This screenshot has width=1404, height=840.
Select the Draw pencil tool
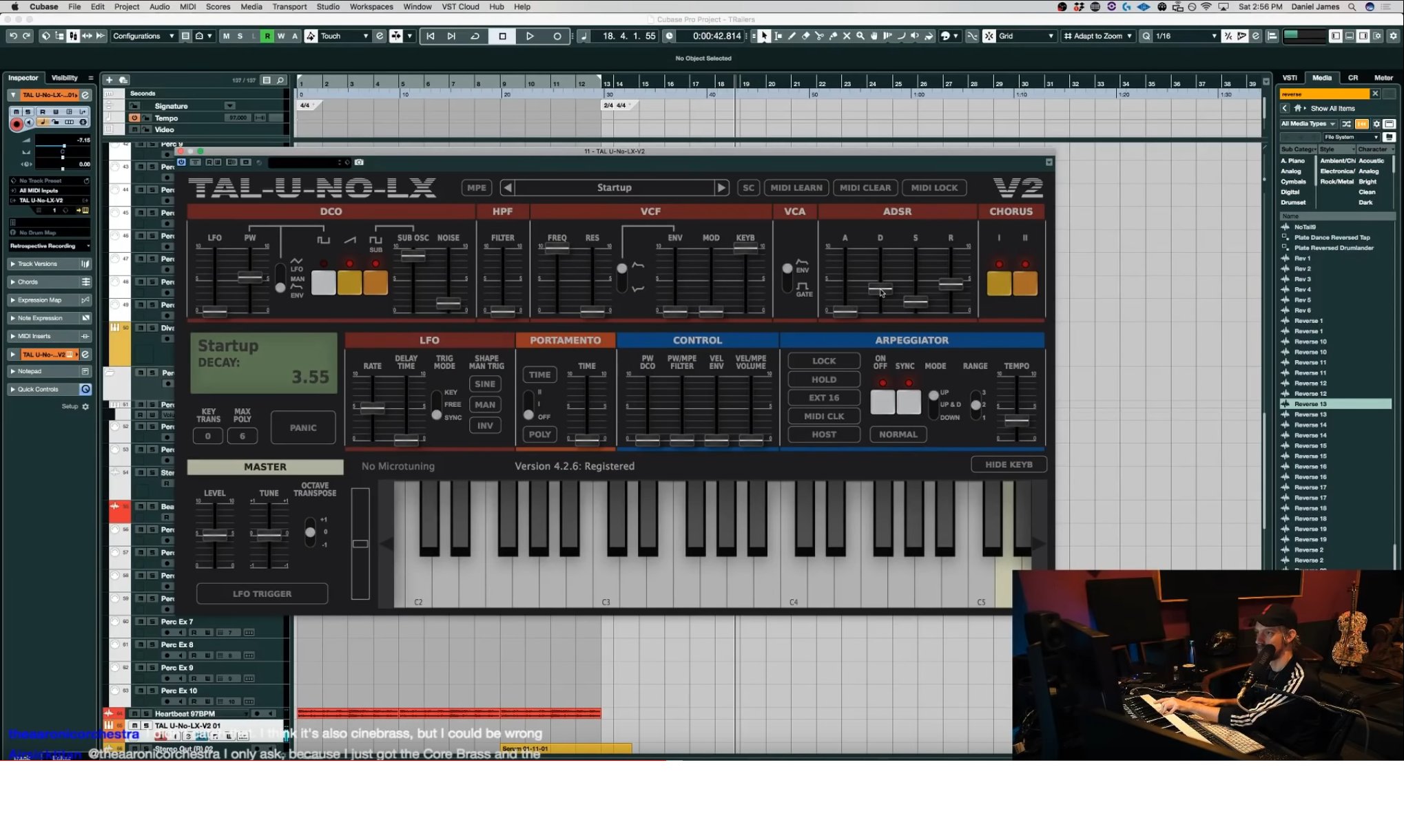click(792, 36)
